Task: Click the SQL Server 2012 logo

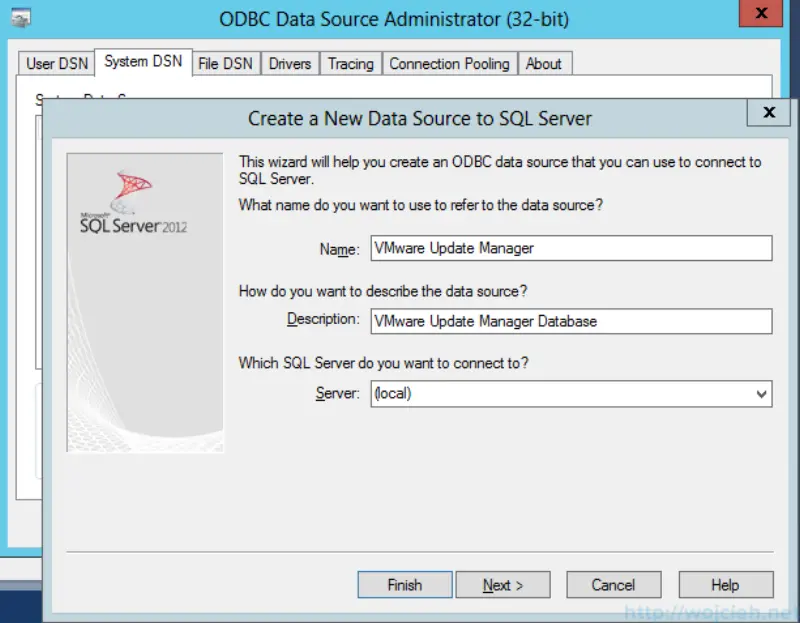Action: pos(135,200)
